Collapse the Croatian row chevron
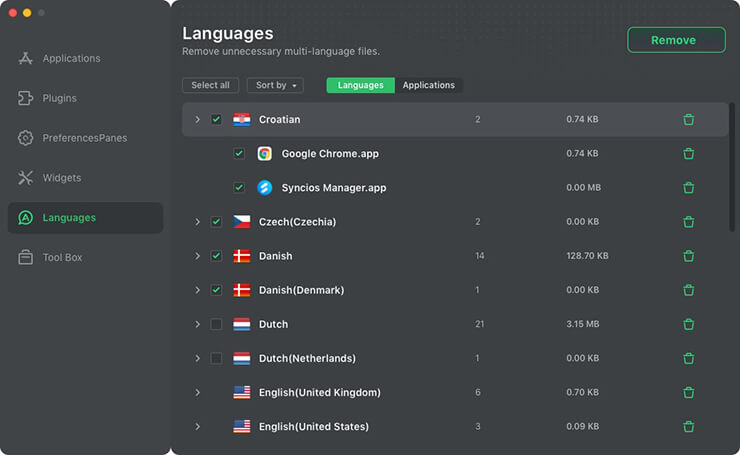 [x=197, y=119]
